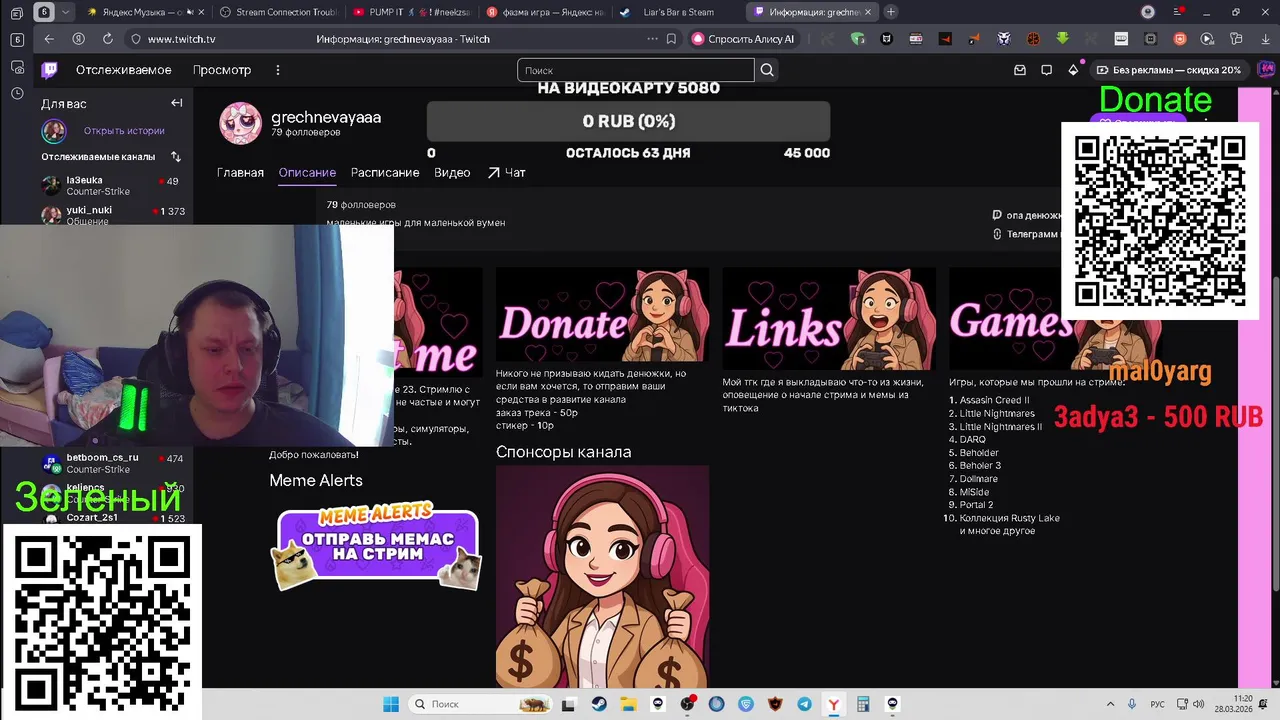Screen dimensions: 1280x720
Task: Click the Twitch search magnifier button
Action: [767, 70]
